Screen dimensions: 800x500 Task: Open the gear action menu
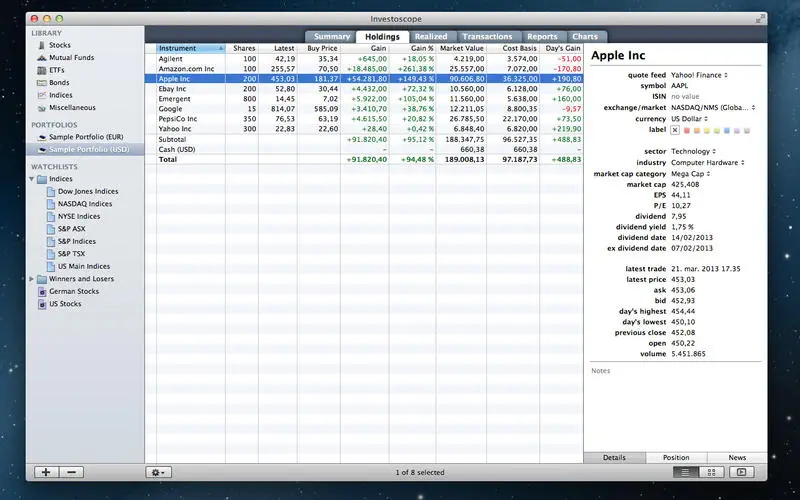tap(158, 472)
